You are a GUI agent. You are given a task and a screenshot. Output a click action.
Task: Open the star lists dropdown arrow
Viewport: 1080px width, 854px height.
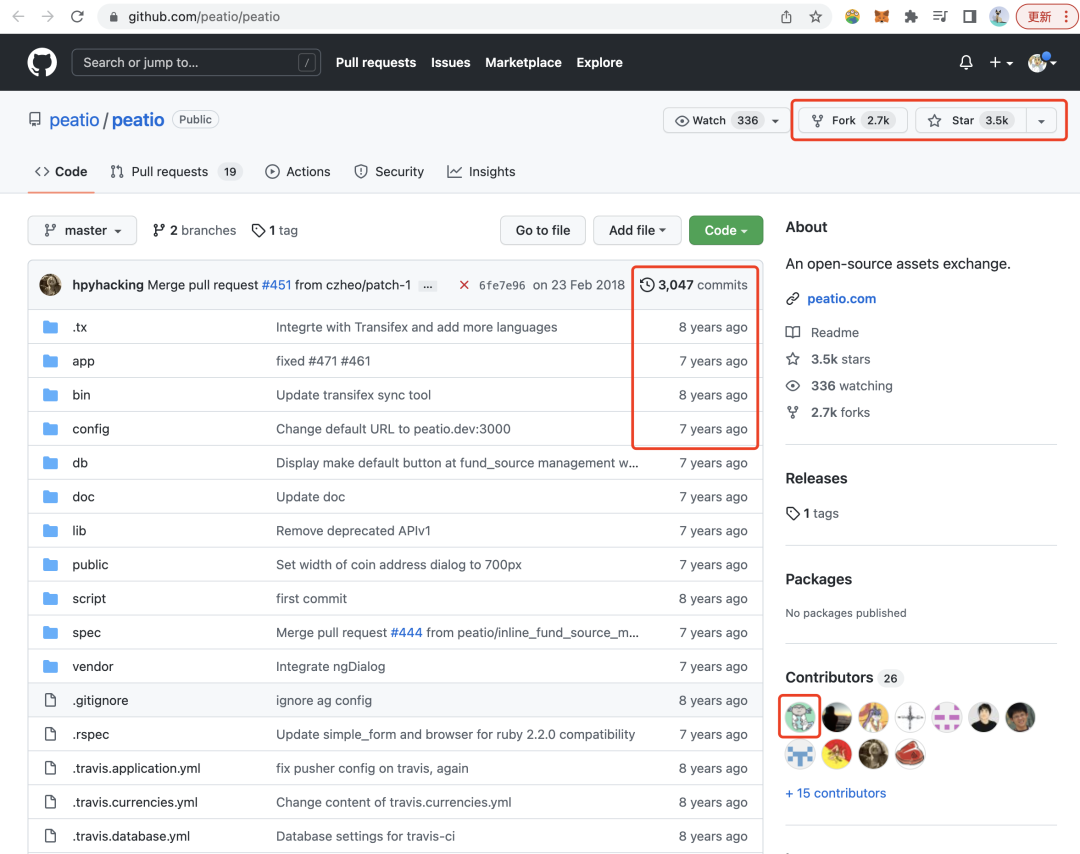point(1041,121)
